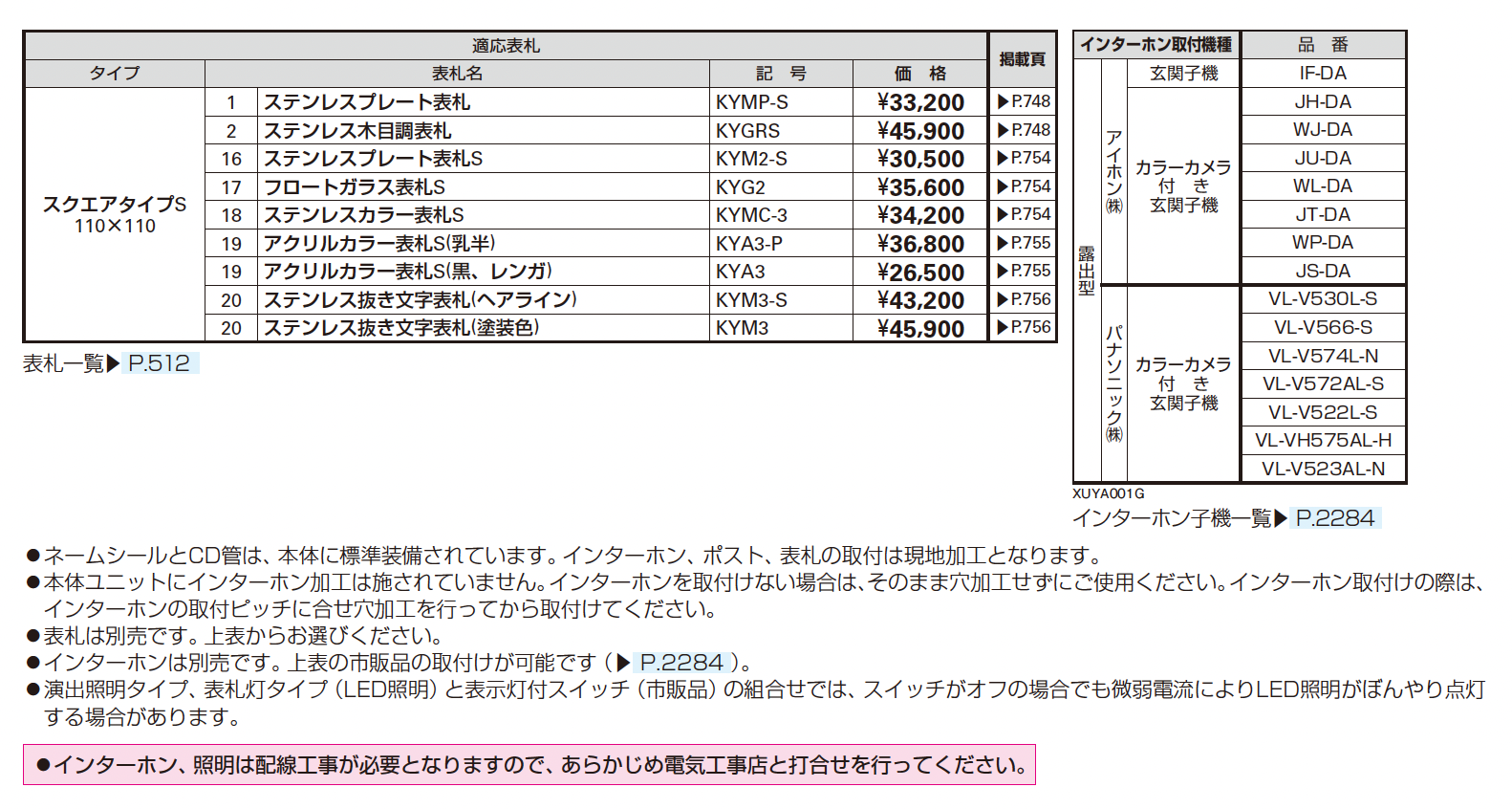Click product number WL-DA
This screenshot has width=1512, height=809.
coord(1323,186)
